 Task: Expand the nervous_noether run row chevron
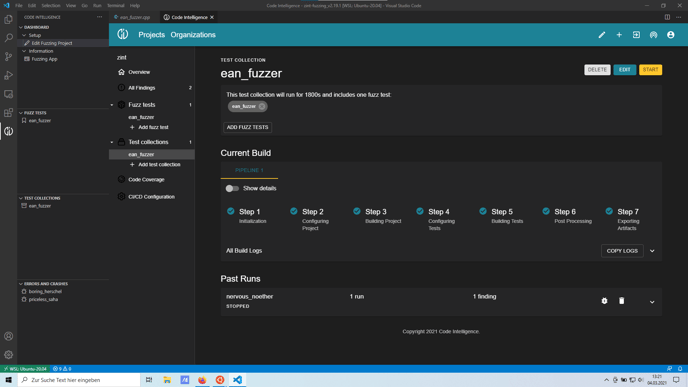(652, 302)
